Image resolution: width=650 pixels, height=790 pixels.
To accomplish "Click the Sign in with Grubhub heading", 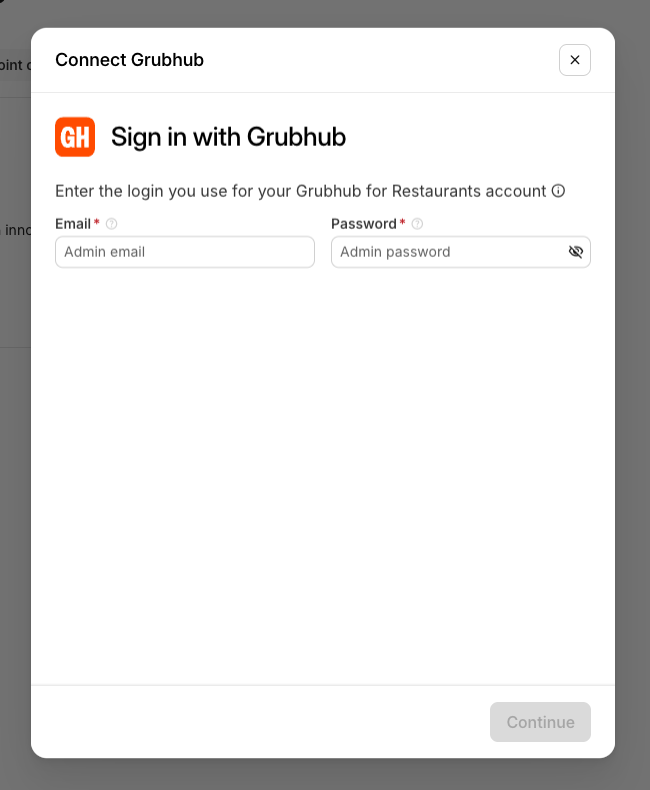I will (228, 137).
